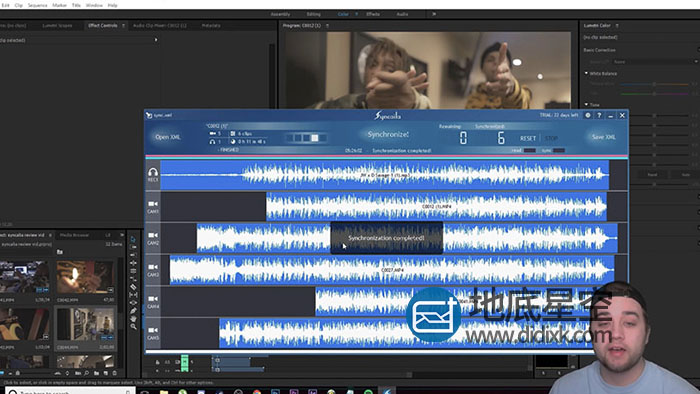
Task: Create a New Bin in Project panel
Action: pyautogui.click(x=96, y=373)
